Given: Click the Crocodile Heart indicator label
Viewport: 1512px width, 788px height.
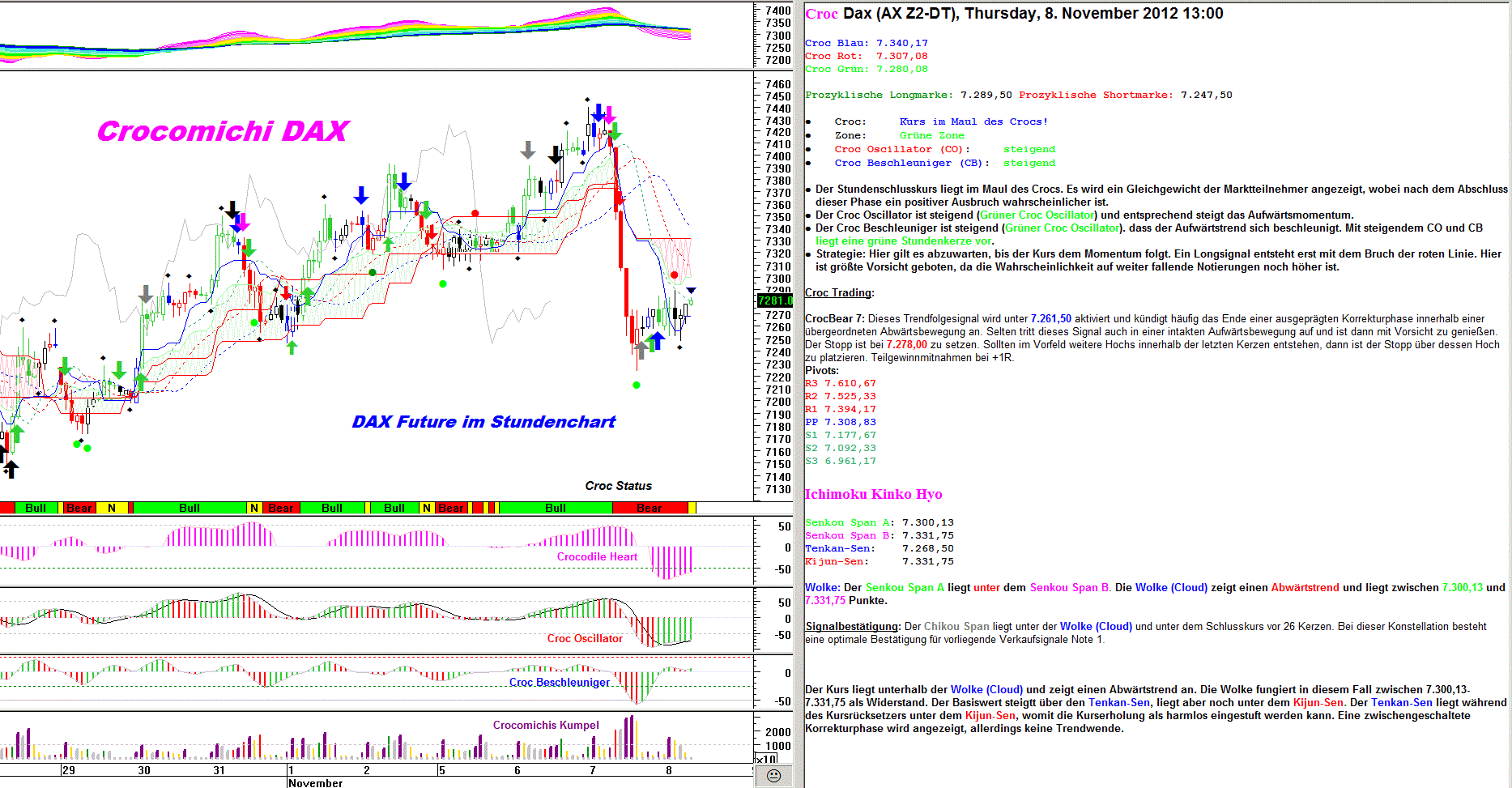Looking at the screenshot, I should pyautogui.click(x=597, y=556).
